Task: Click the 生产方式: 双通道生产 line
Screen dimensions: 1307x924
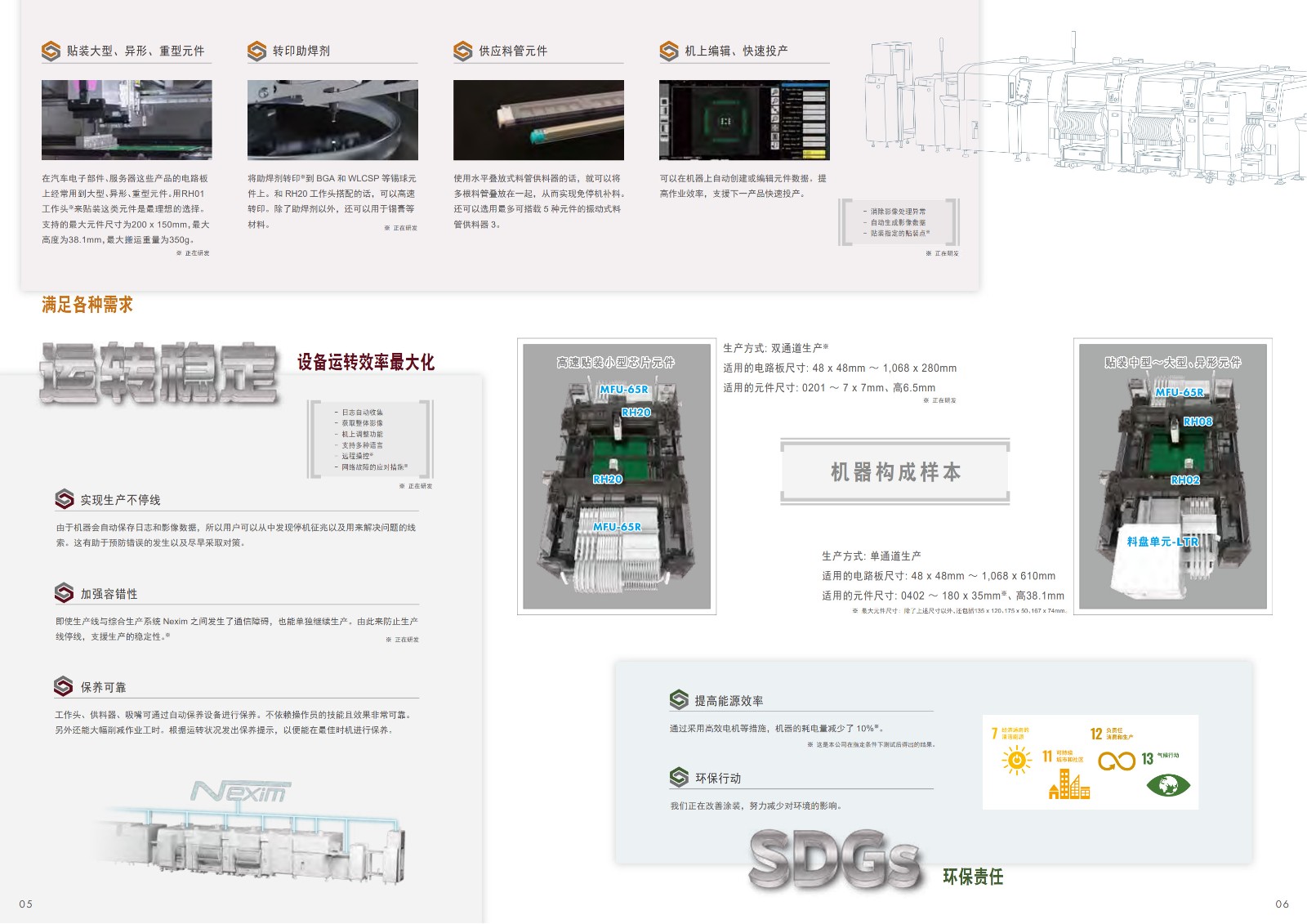Action: click(x=776, y=348)
